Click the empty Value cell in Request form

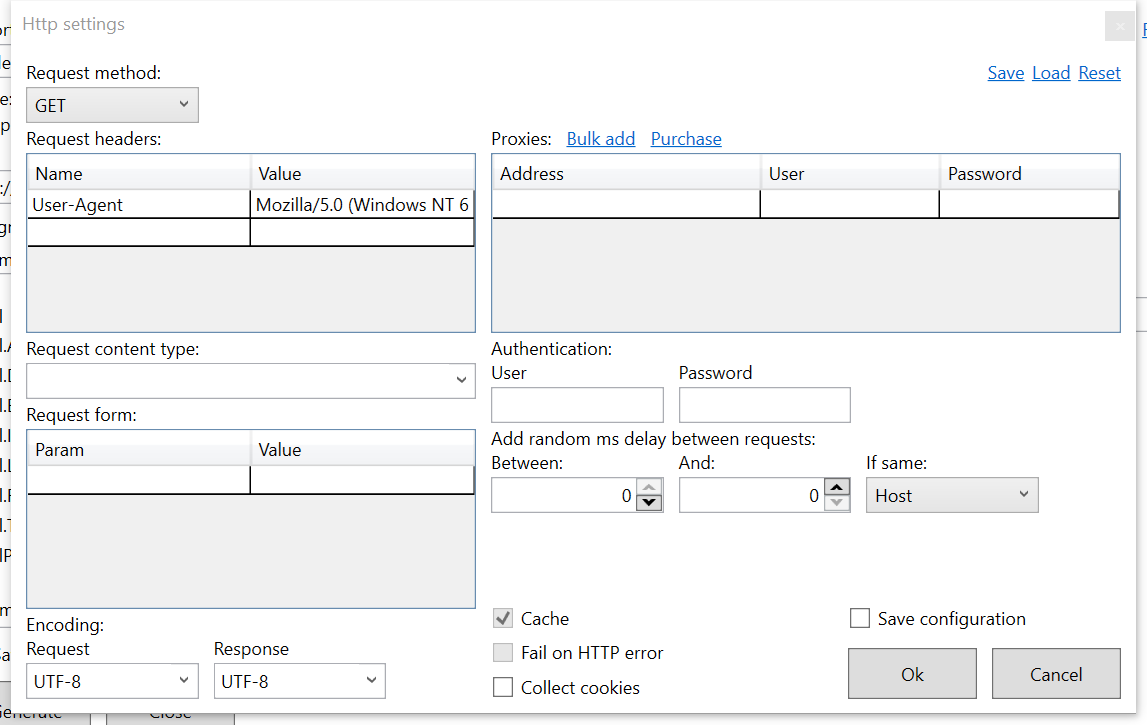(x=362, y=480)
